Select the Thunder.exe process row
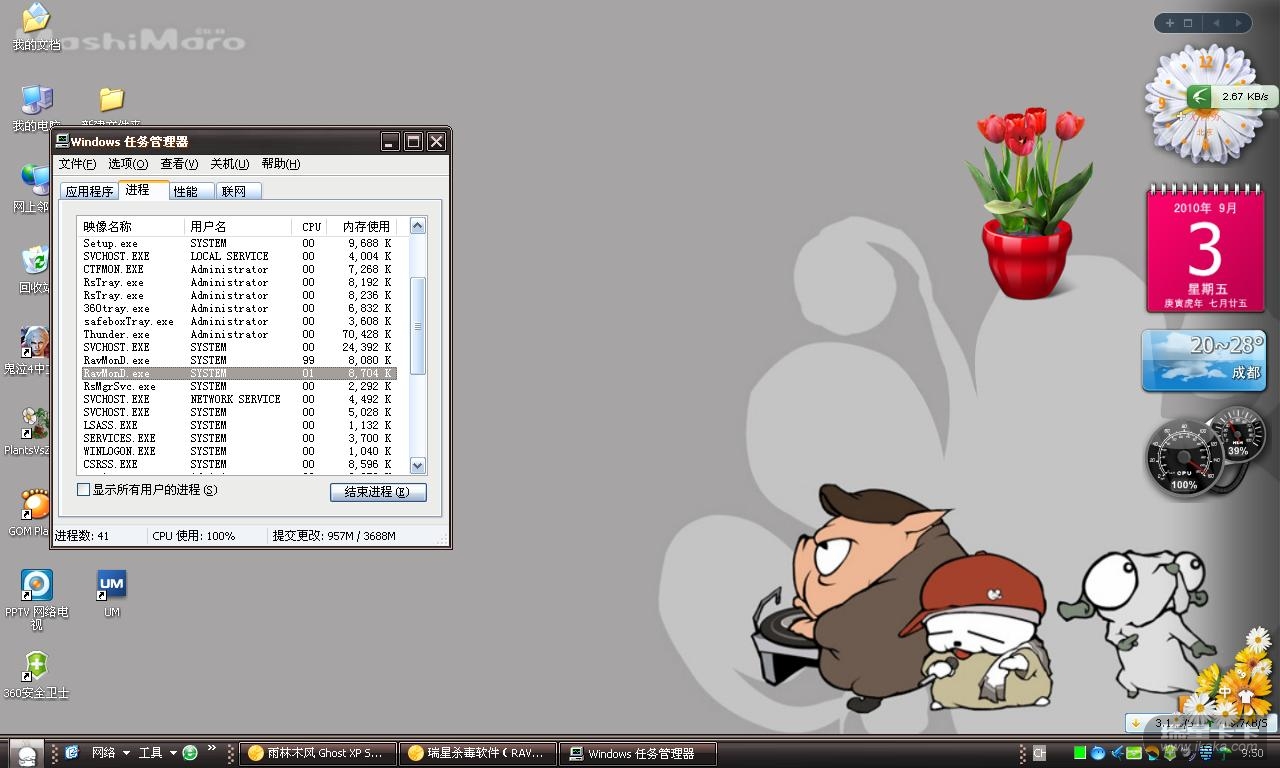 [239, 334]
